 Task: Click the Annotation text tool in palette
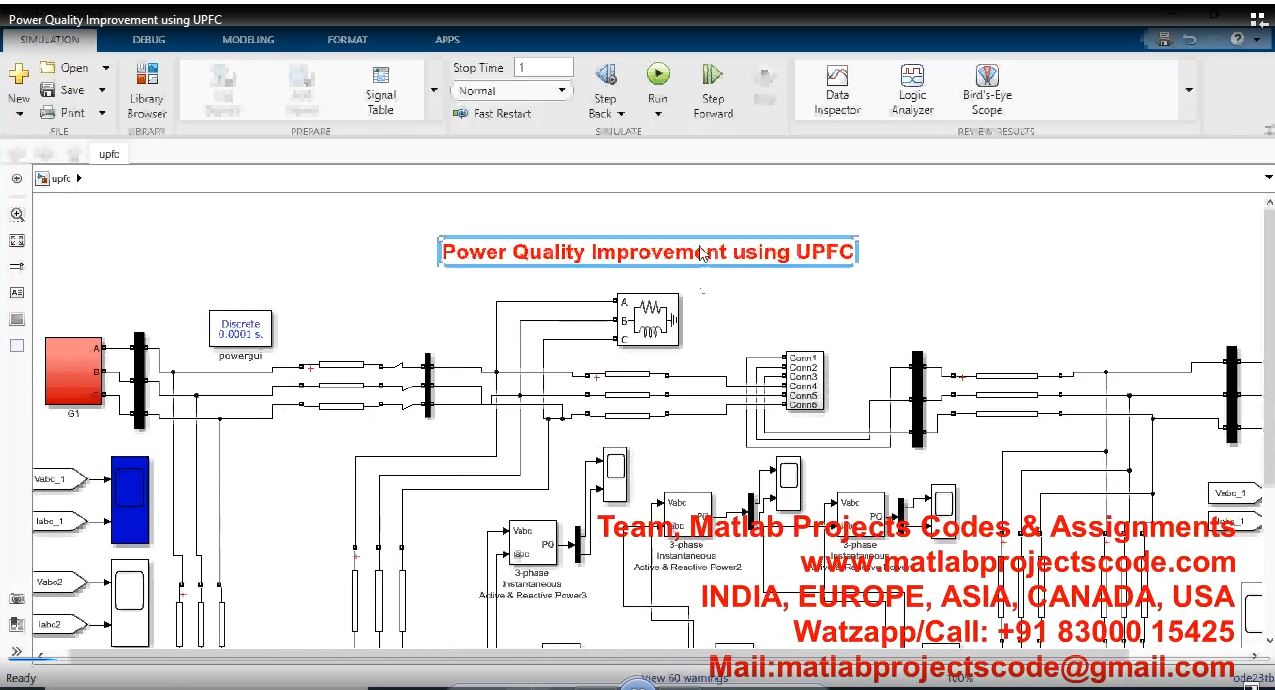click(17, 293)
